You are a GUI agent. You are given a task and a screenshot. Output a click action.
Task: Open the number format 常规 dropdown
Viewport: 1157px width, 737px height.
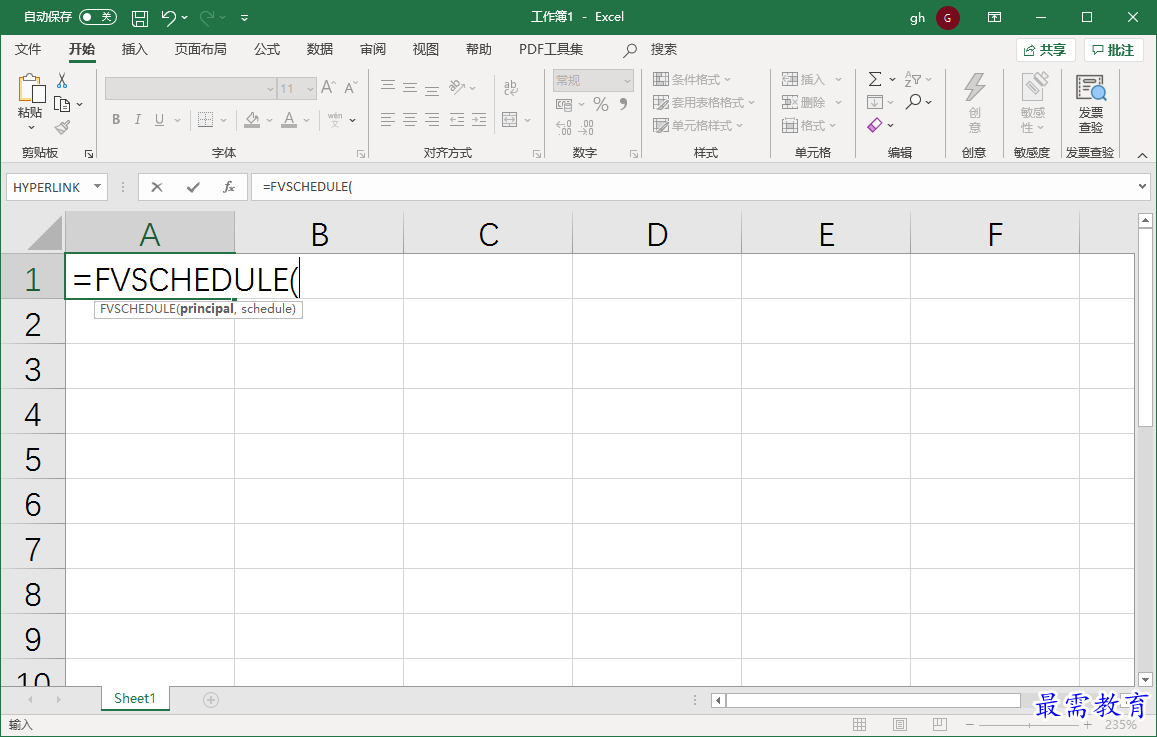tap(627, 80)
